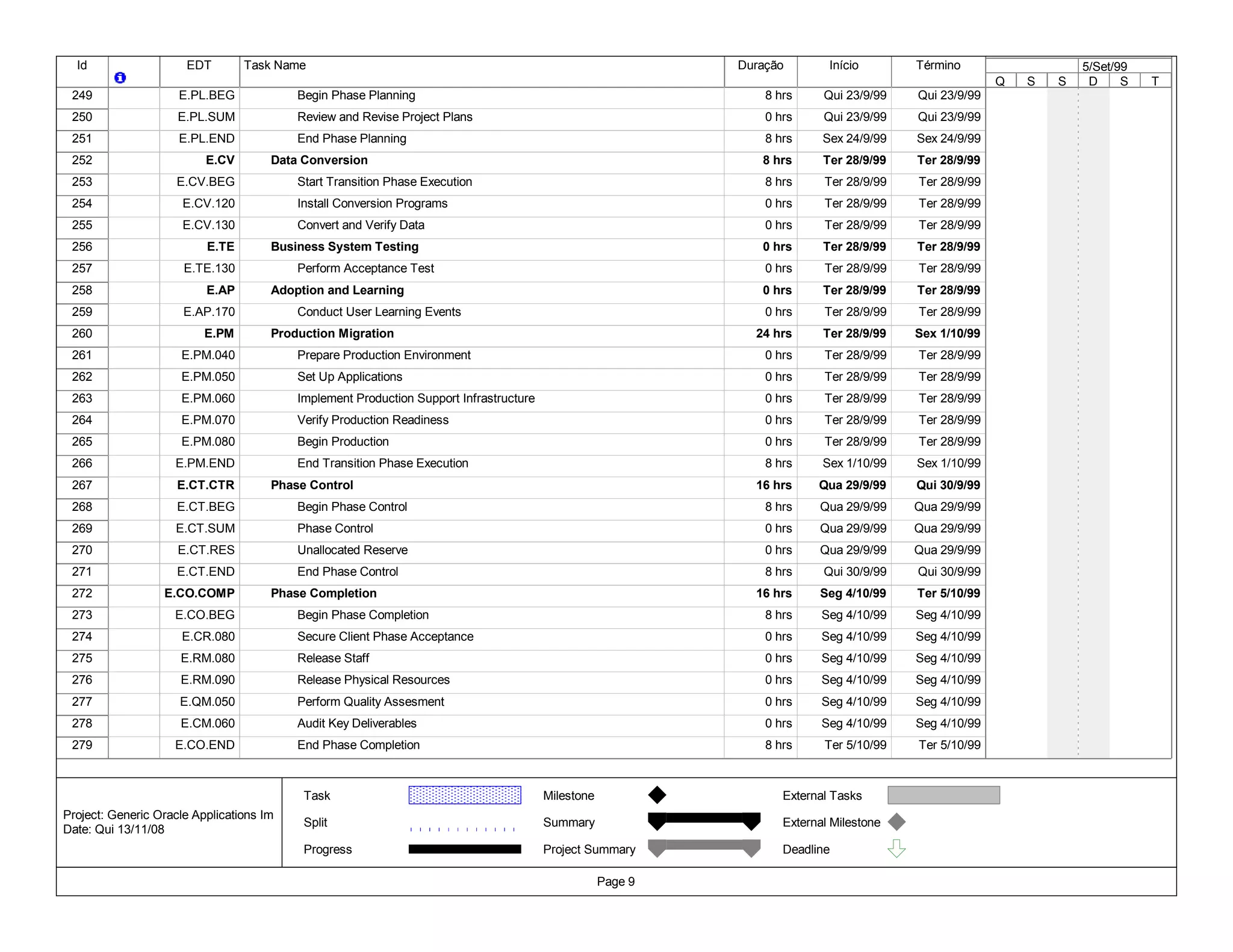Image resolution: width=1233 pixels, height=952 pixels.
Task: Select task Perform Acceptance Test
Action: point(365,269)
